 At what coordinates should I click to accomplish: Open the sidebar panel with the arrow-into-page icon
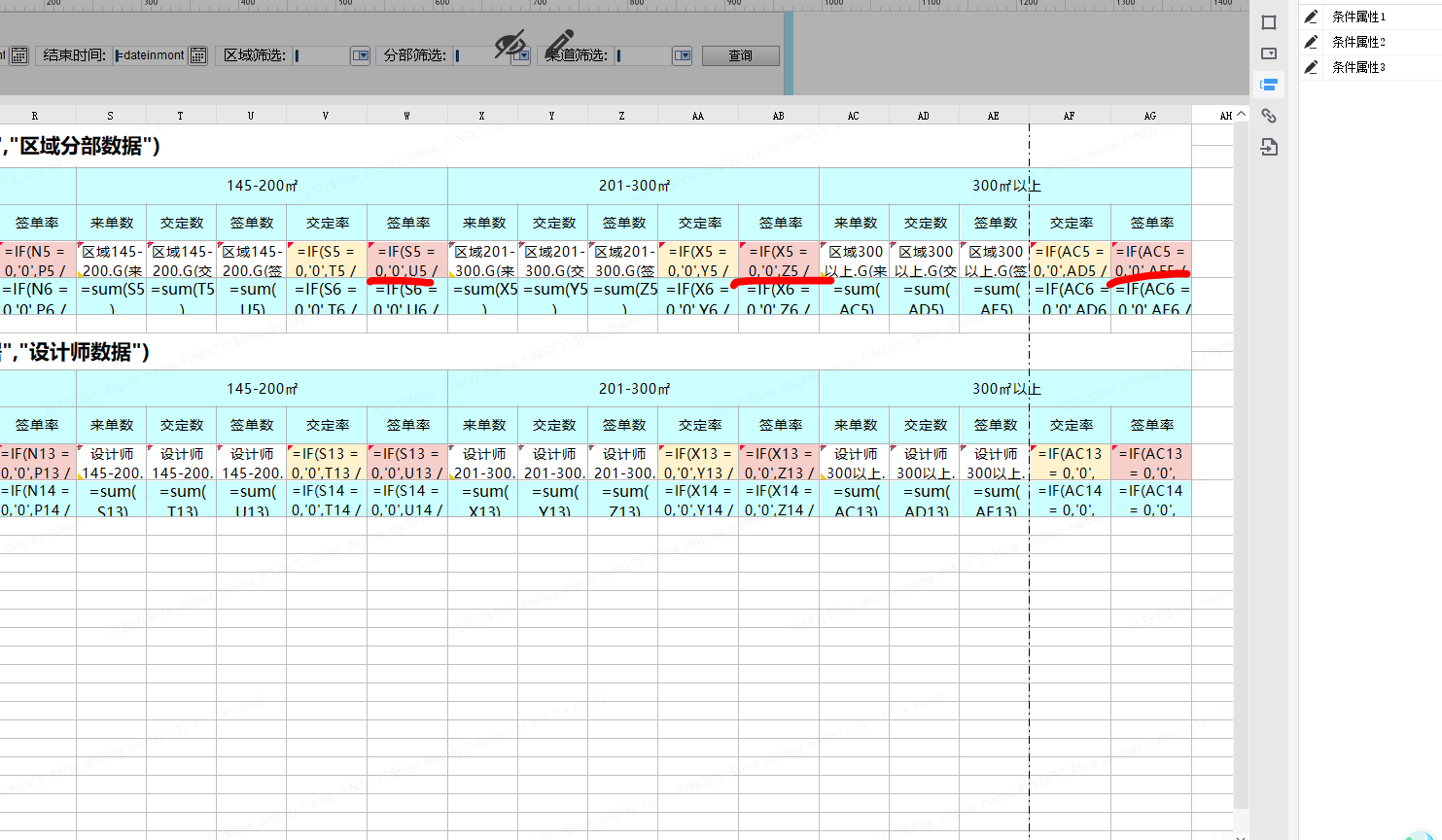click(1269, 147)
